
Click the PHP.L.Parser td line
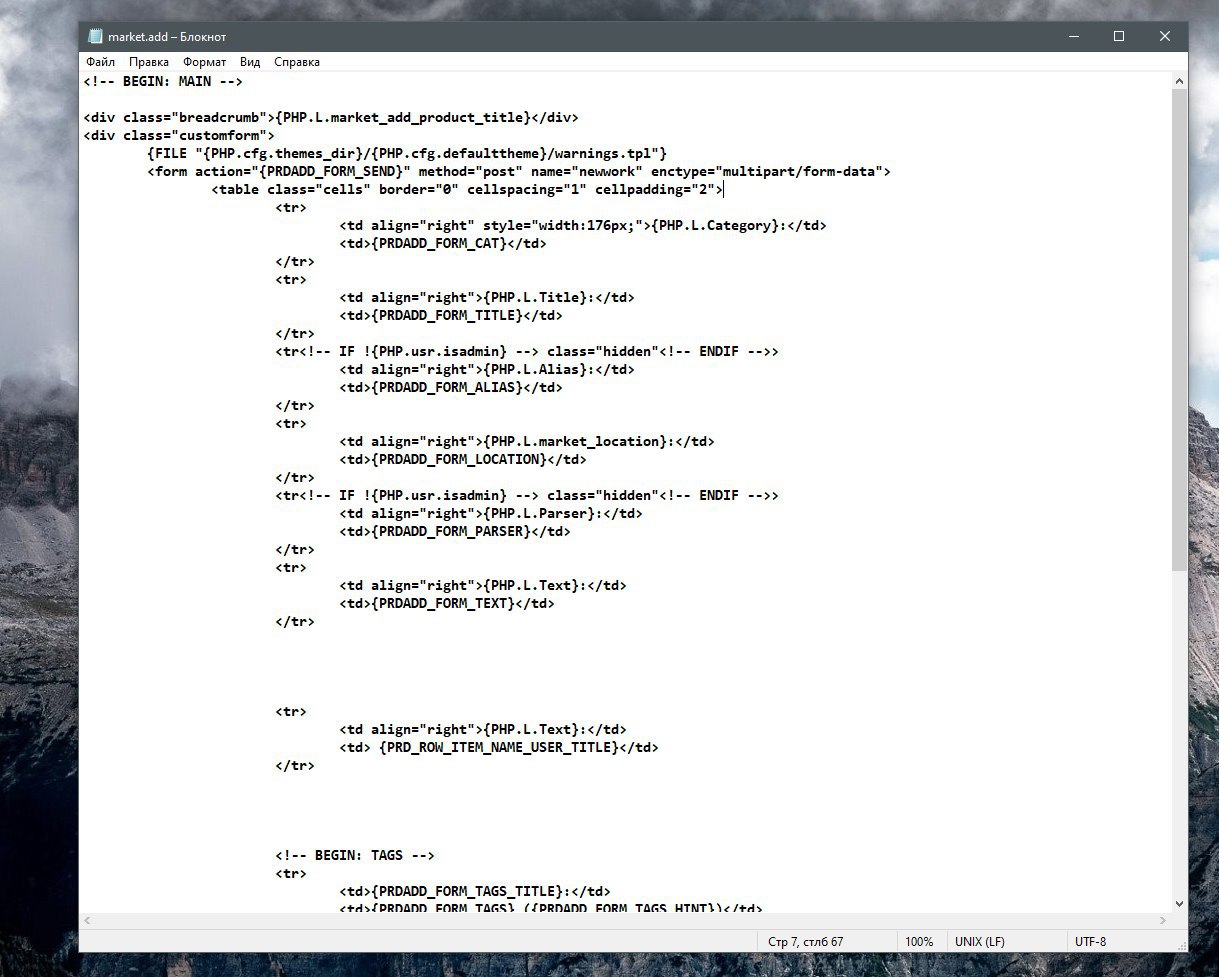(x=491, y=513)
